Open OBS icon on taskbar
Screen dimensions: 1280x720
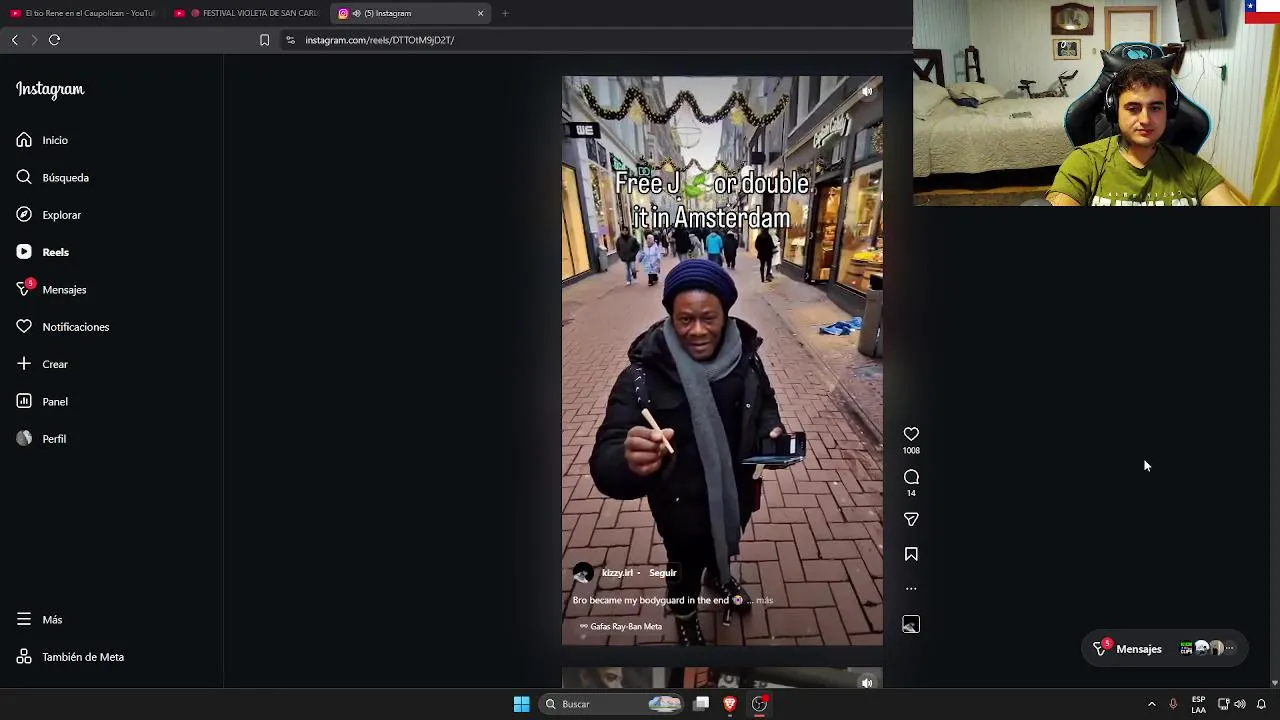(759, 704)
